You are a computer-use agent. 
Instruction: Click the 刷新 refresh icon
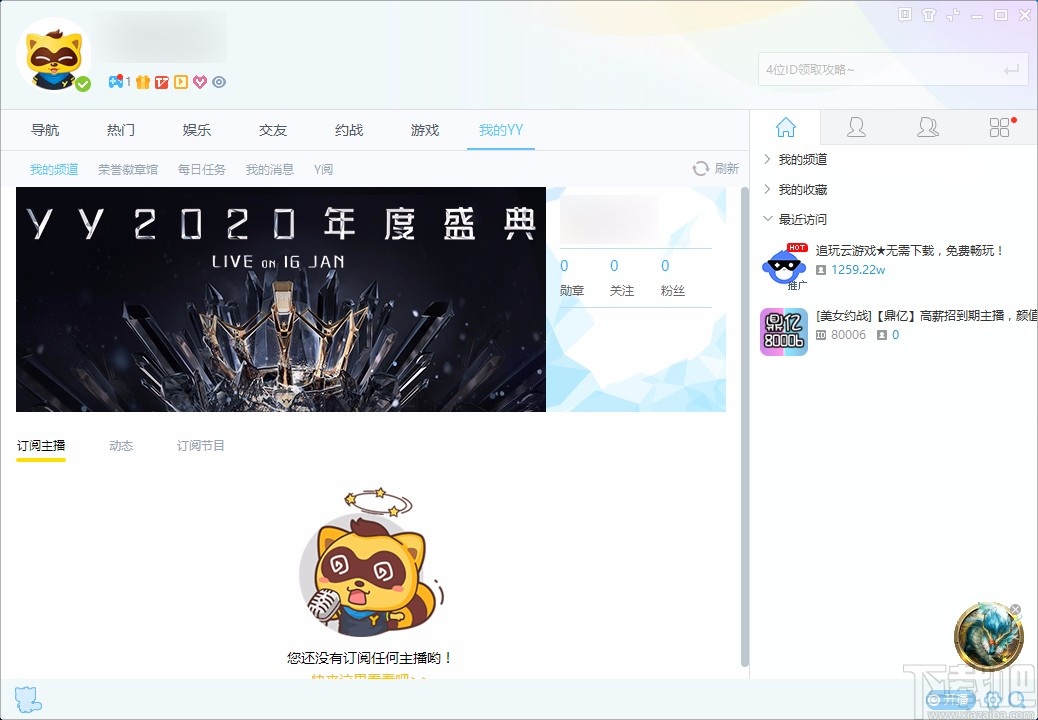point(701,168)
